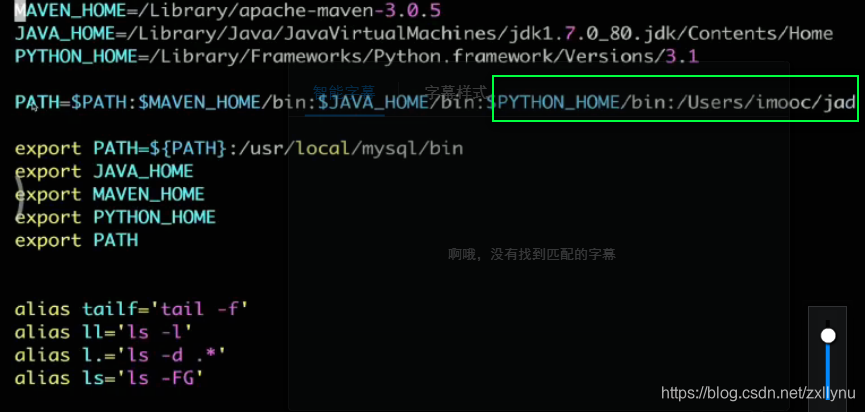Click the export JAVA_HOME line
Viewport: 865px width, 412px height.
click(x=104, y=172)
